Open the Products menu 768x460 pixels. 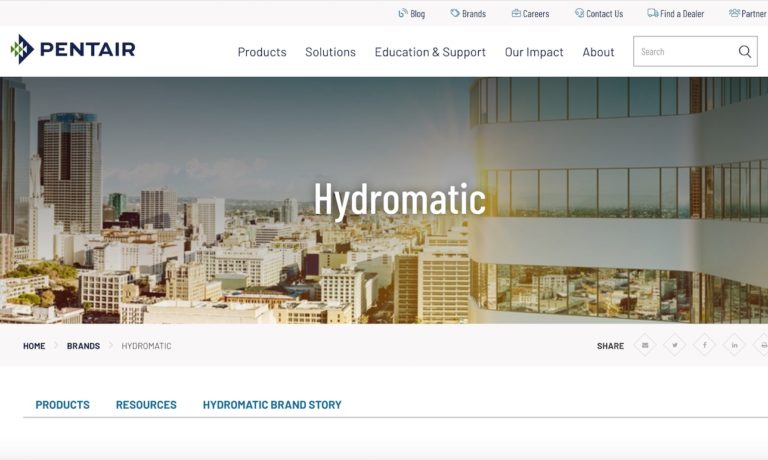[262, 52]
